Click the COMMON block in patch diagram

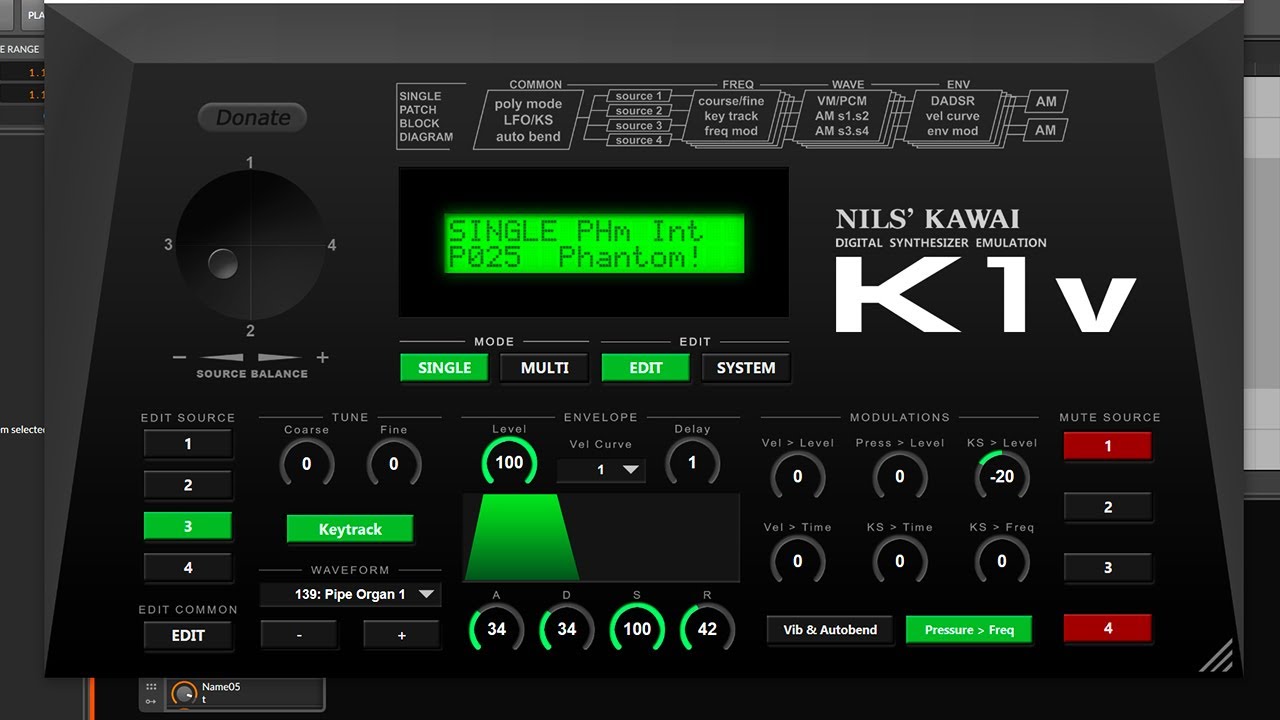pos(529,119)
